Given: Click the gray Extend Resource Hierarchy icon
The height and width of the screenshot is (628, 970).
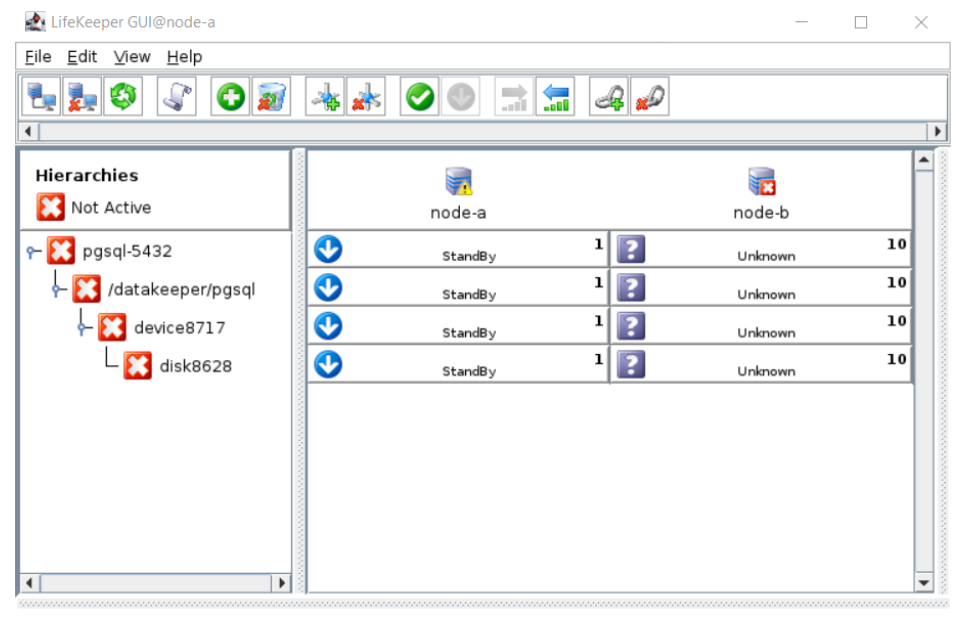Looking at the screenshot, I should pos(514,97).
